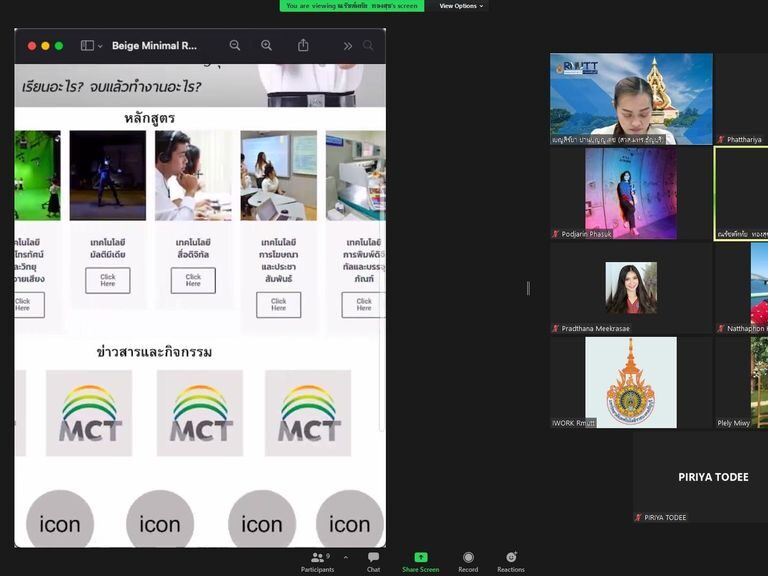Click the second gray icon circle

tap(160, 519)
